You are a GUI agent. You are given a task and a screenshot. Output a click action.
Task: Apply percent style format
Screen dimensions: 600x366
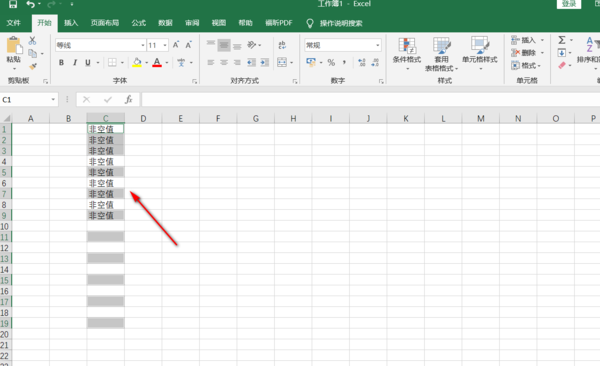click(x=331, y=62)
